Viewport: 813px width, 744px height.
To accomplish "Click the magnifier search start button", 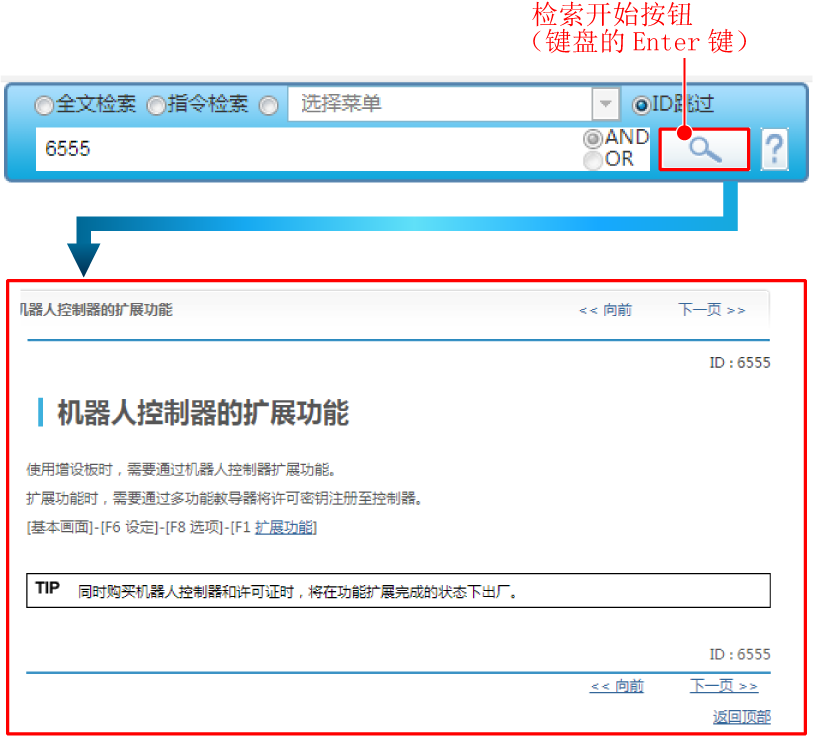I will (x=704, y=150).
